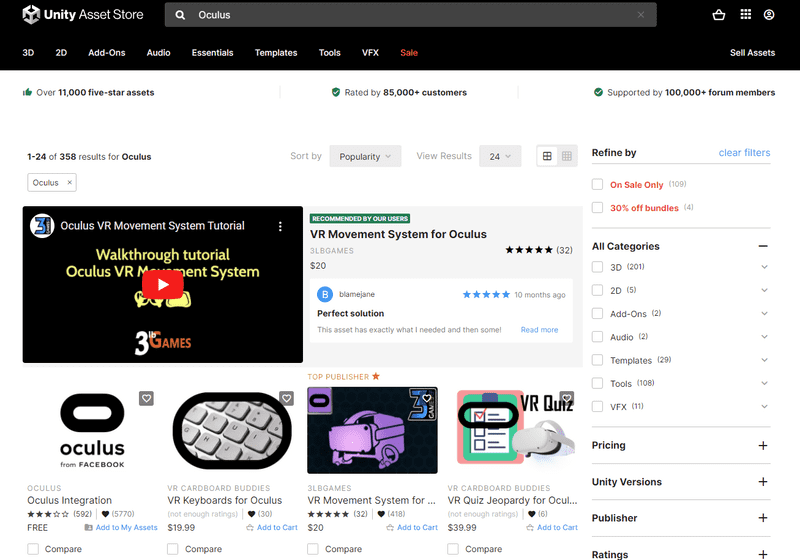Add Oculus Integration to My Assets
Screen dimensions: 800x560
pyautogui.click(x=121, y=527)
